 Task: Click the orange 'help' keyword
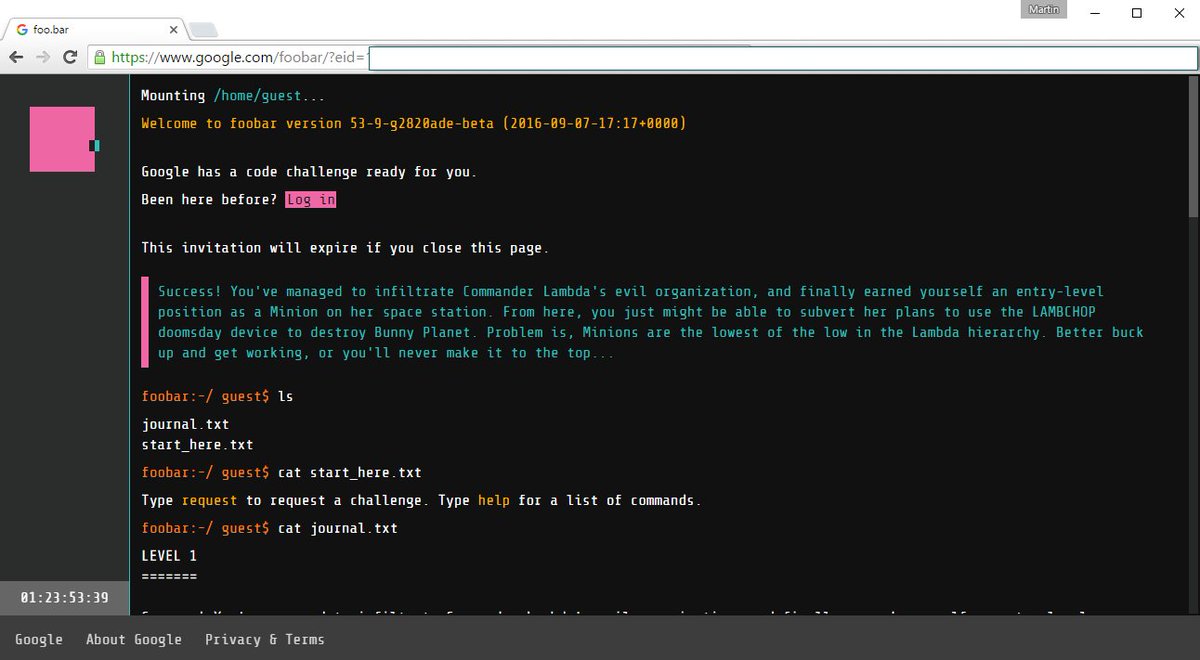[x=494, y=500]
